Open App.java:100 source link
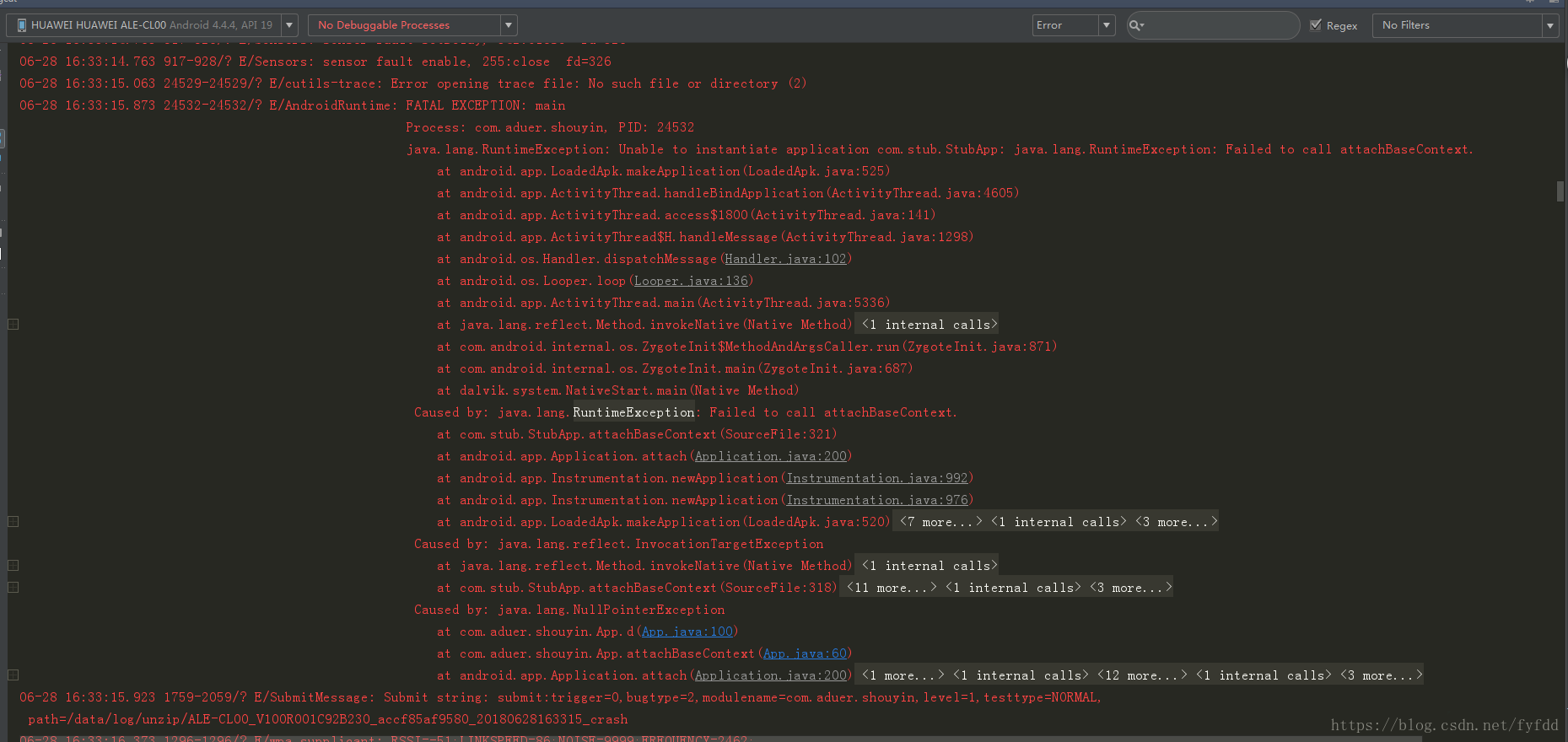This screenshot has height=742, width=1568. point(687,632)
